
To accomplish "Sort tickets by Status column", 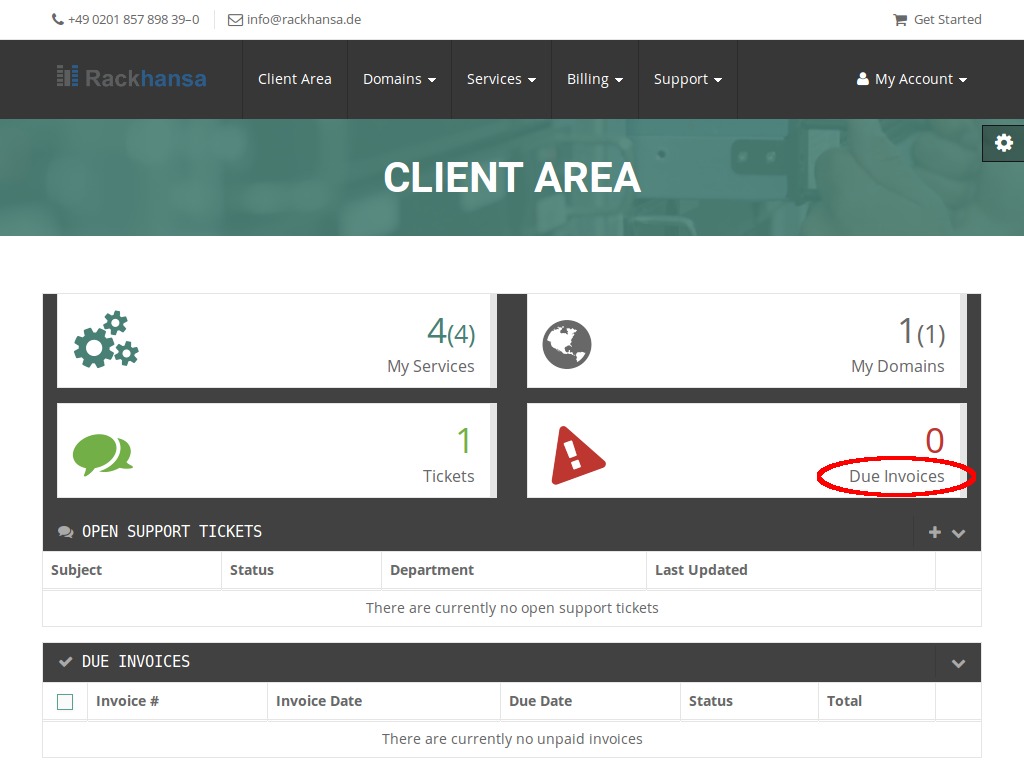I will click(x=251, y=570).
